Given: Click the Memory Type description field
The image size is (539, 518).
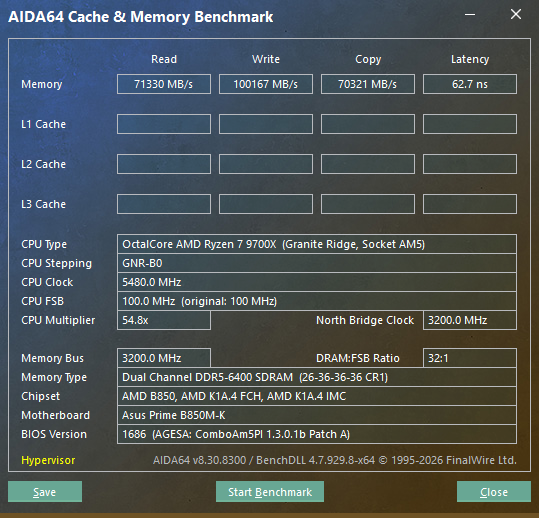Looking at the screenshot, I should coord(317,377).
